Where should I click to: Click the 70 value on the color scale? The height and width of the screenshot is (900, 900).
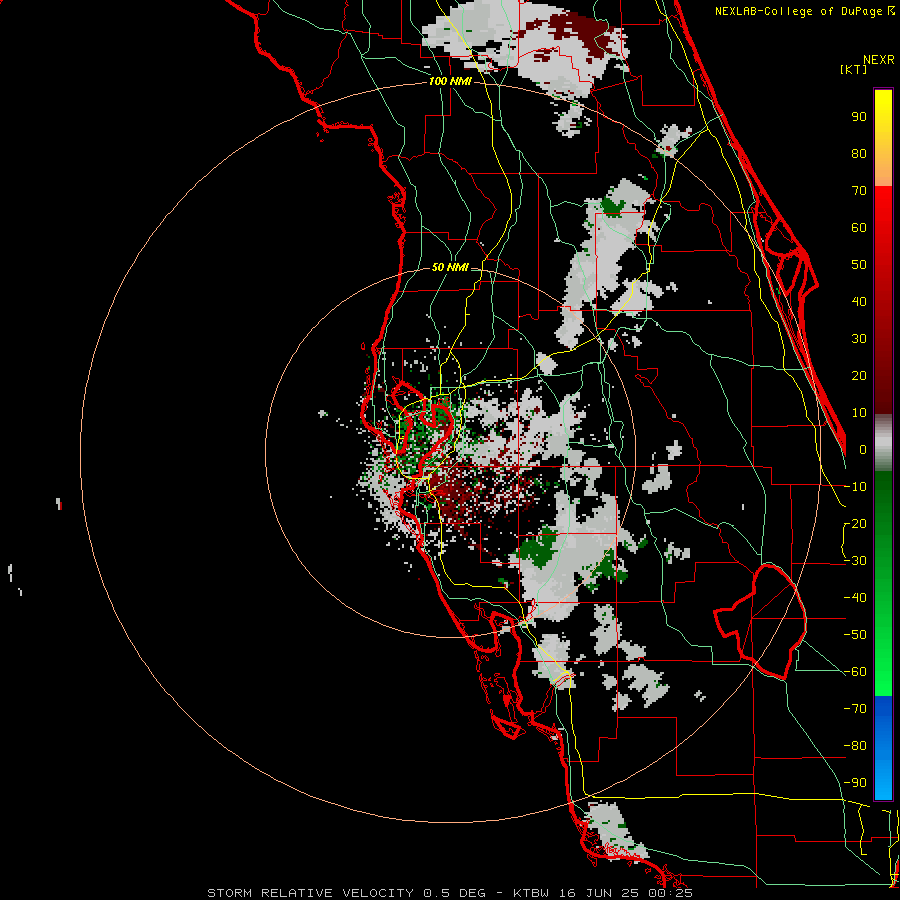click(x=859, y=191)
